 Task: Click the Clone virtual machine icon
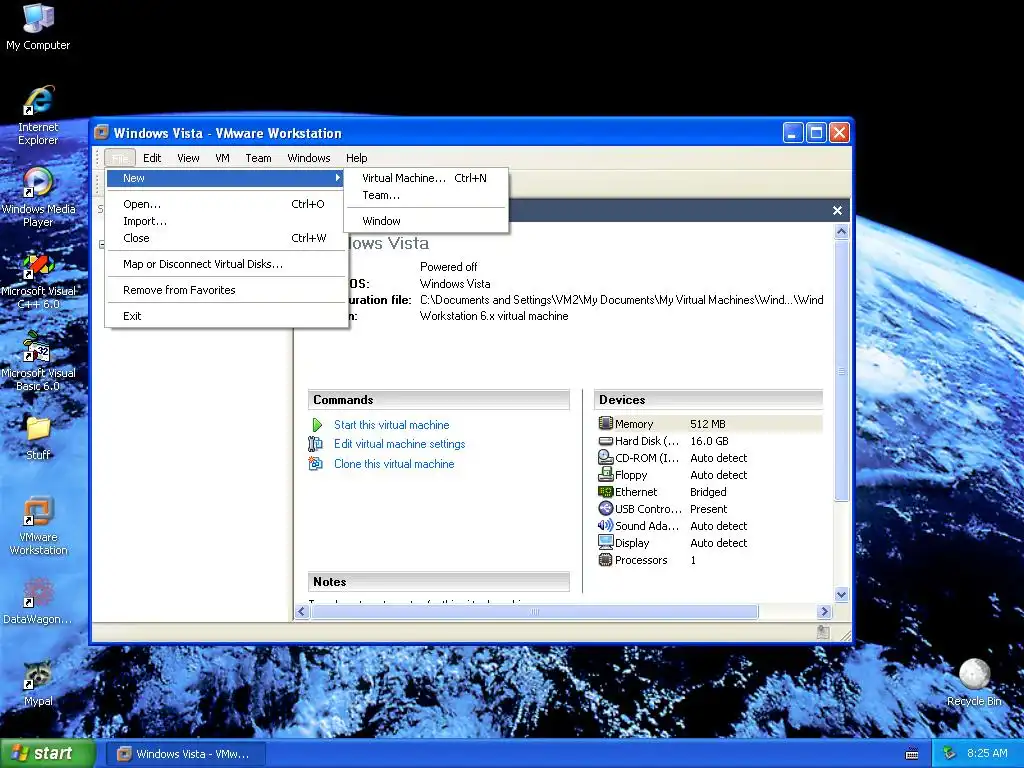[315, 464]
